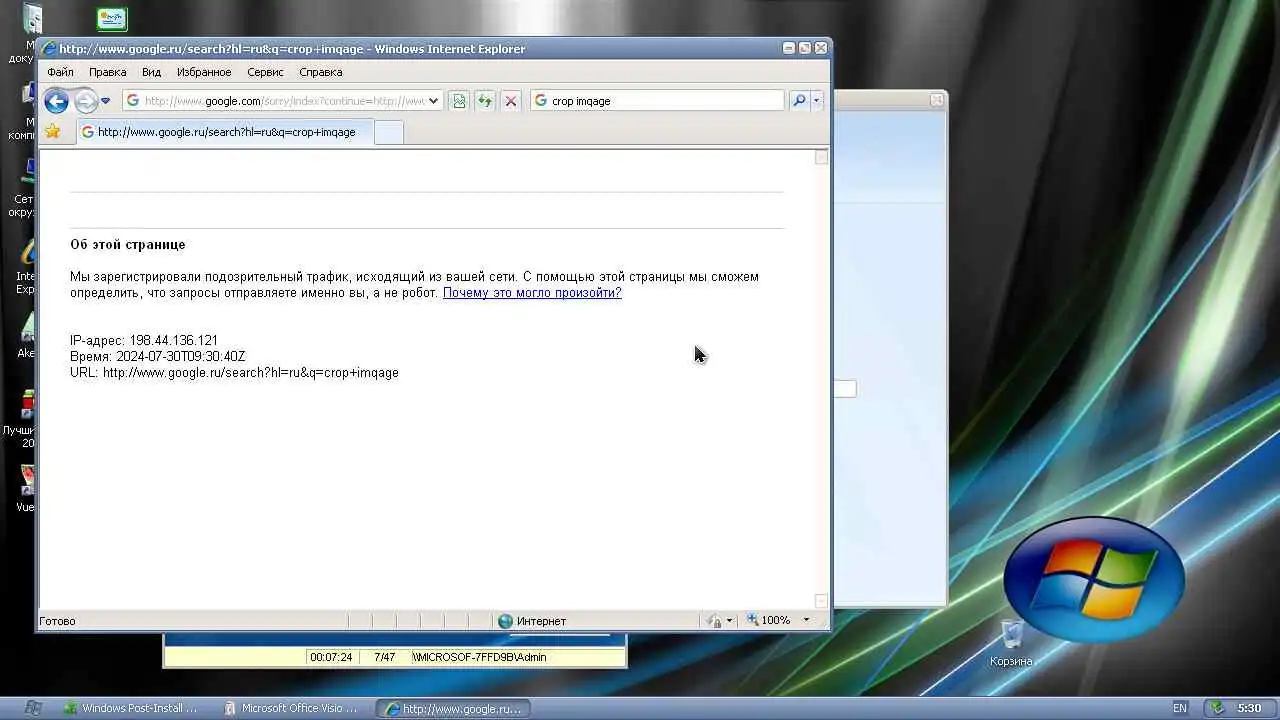Viewport: 1280px width, 720px height.
Task: Click the red Stop loading X icon
Action: (510, 101)
